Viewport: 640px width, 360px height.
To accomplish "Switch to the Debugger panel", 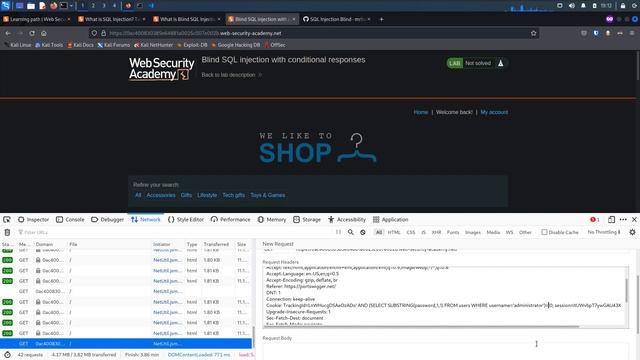I will [107, 220].
